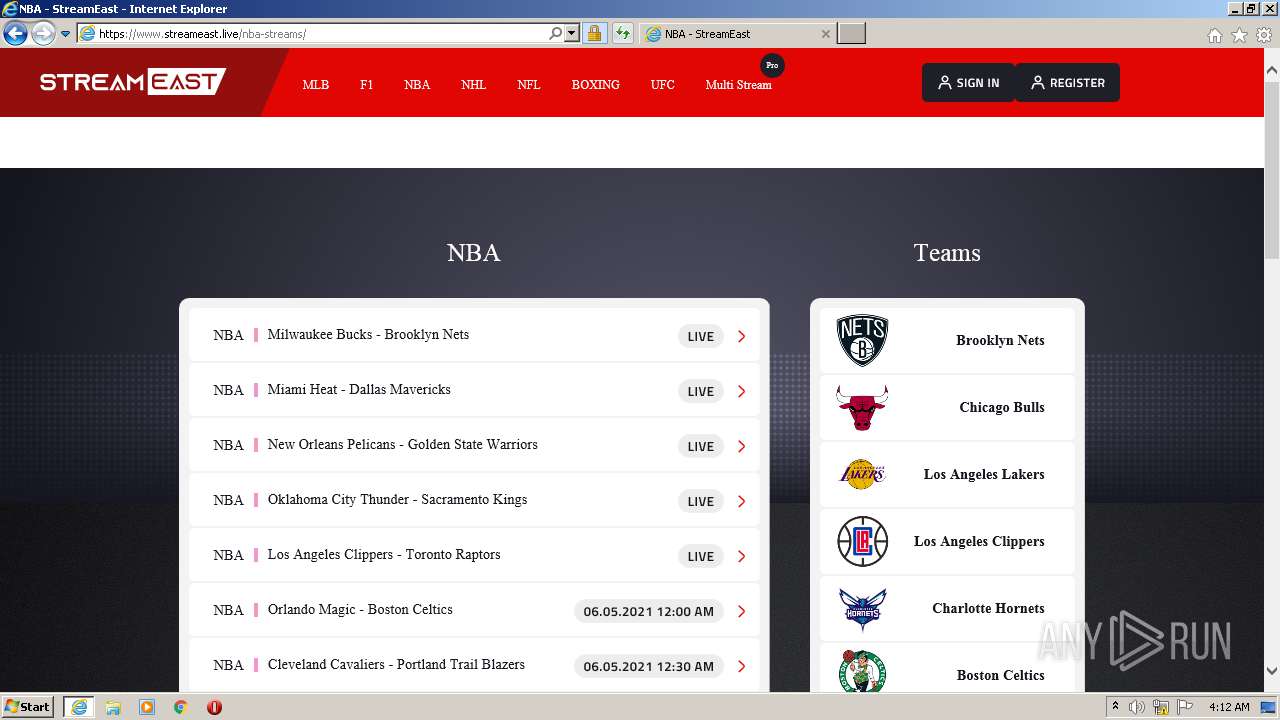Click the volume speaker tray icon

pyautogui.click(x=1137, y=707)
